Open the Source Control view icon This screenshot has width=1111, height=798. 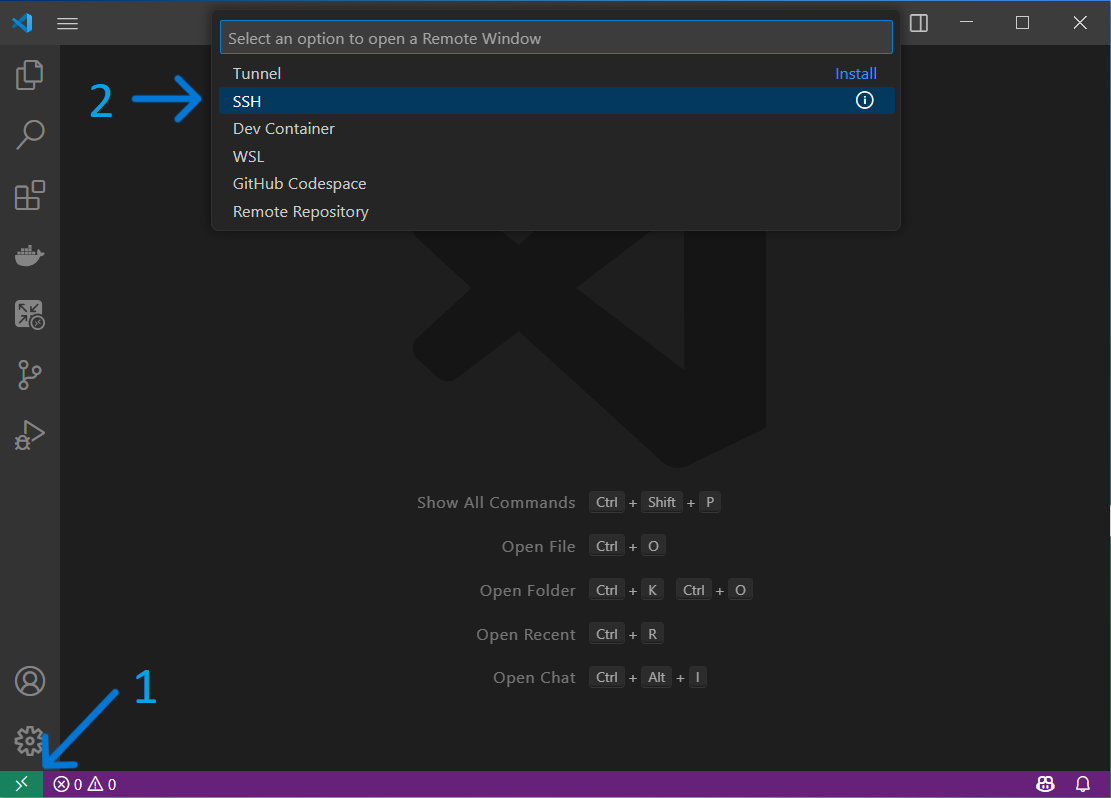[30, 376]
